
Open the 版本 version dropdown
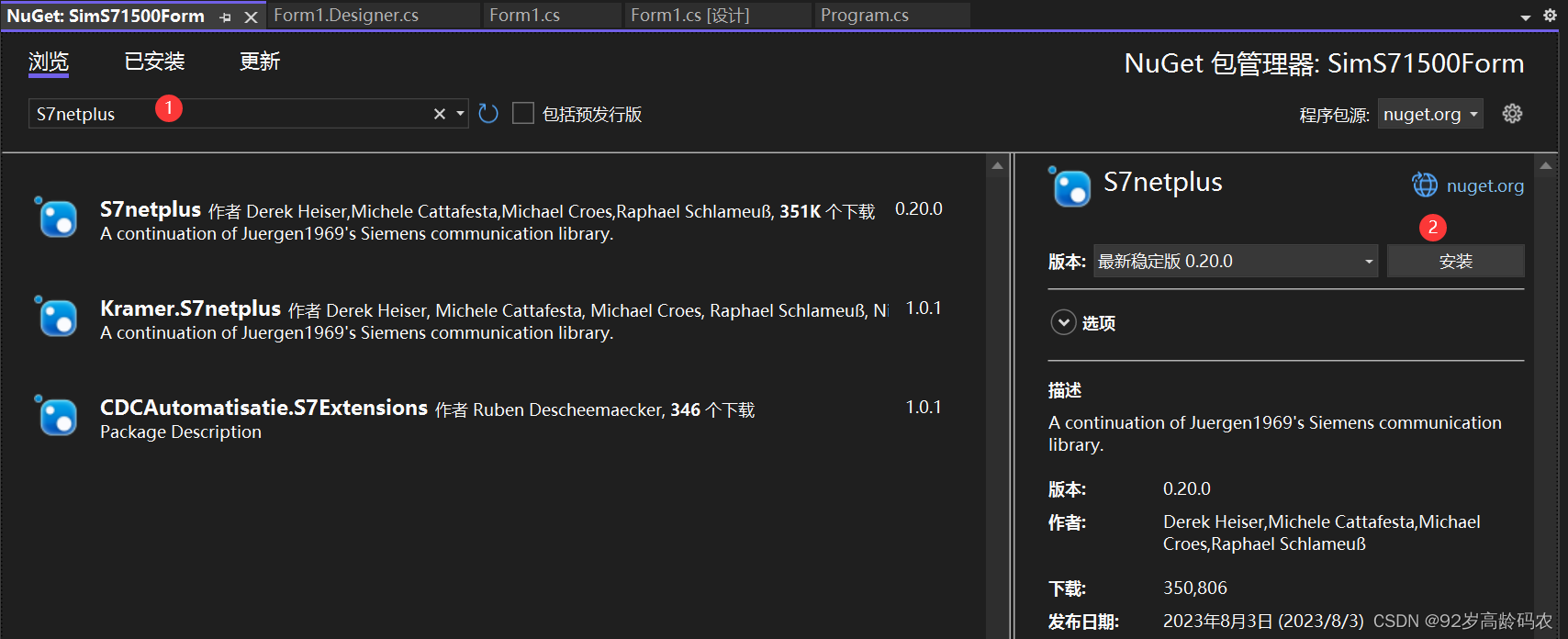tap(1236, 261)
